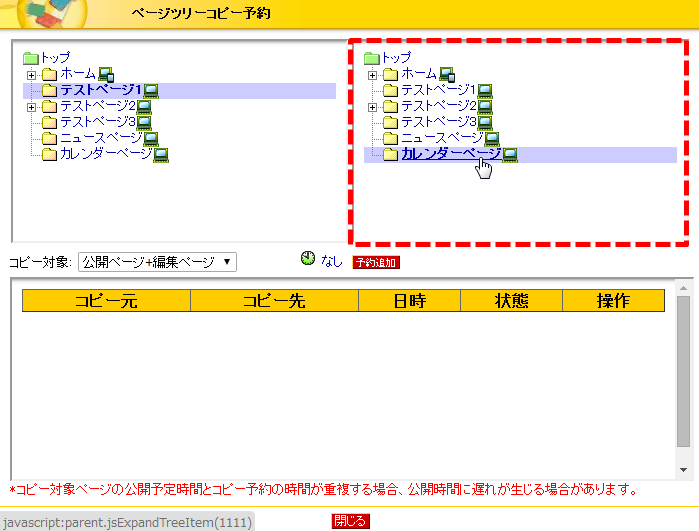Select ホーム in the right destination tree
Image resolution: width=699 pixels, height=531 pixels.
(419, 74)
